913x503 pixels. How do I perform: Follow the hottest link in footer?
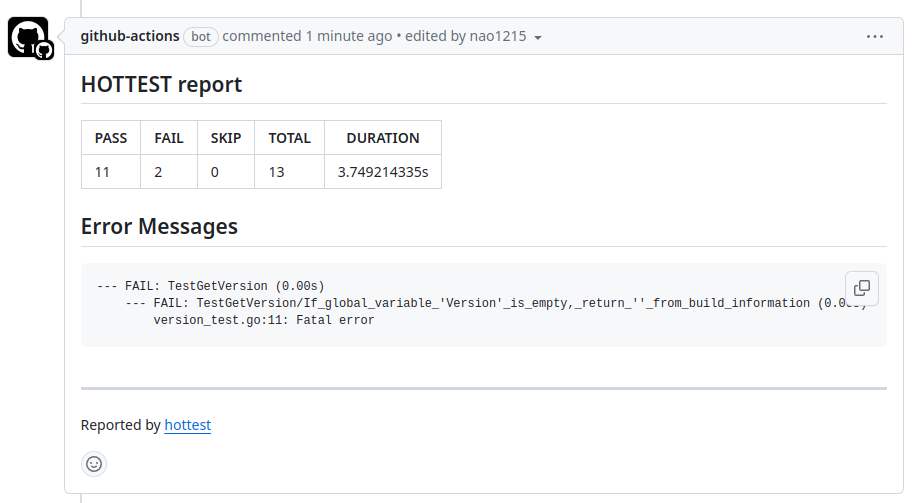tap(188, 425)
